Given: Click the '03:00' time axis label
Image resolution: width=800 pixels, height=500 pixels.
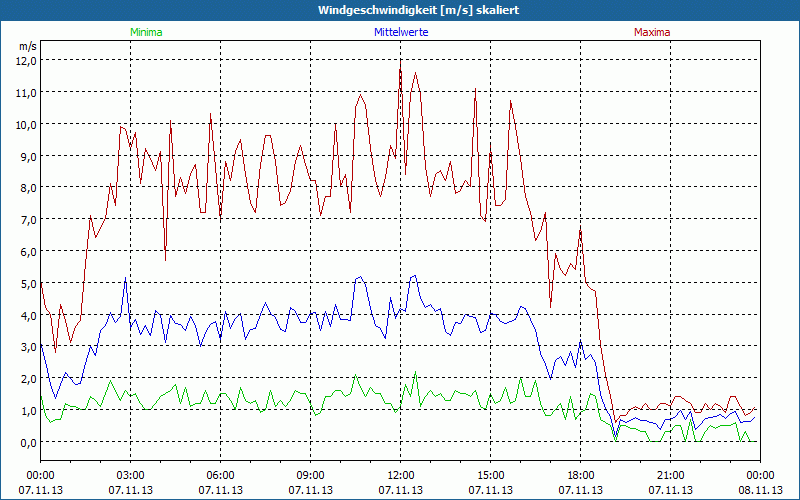Looking at the screenshot, I should click(x=130, y=476).
